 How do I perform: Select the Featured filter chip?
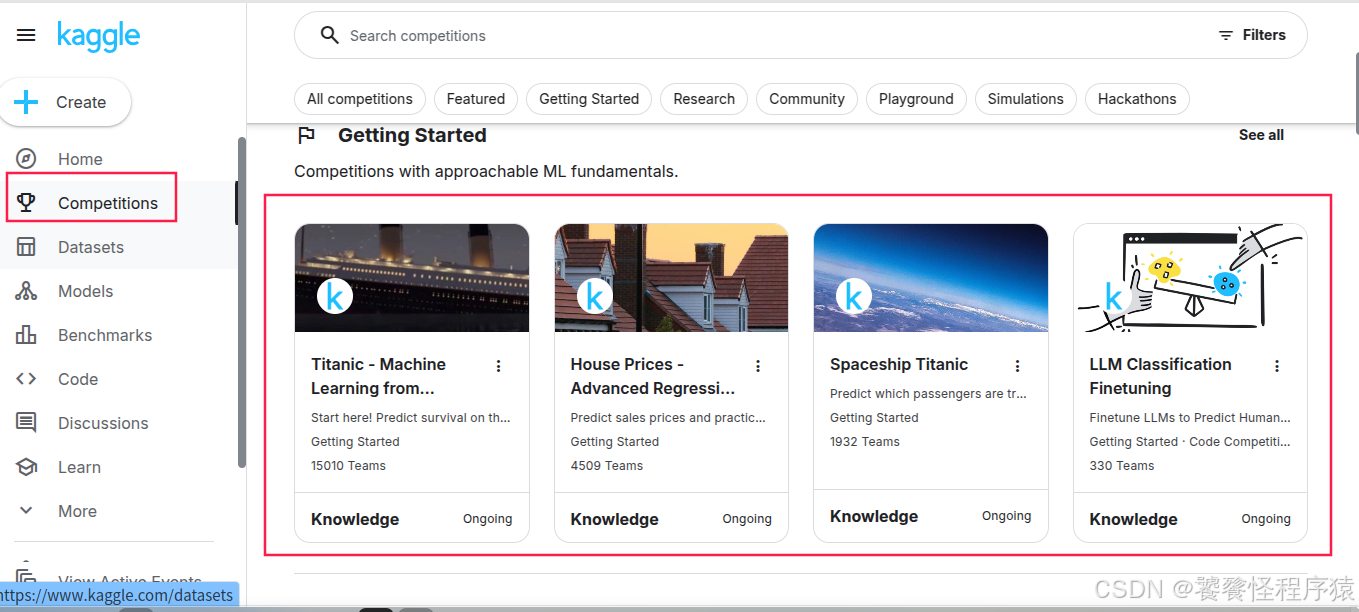click(476, 99)
